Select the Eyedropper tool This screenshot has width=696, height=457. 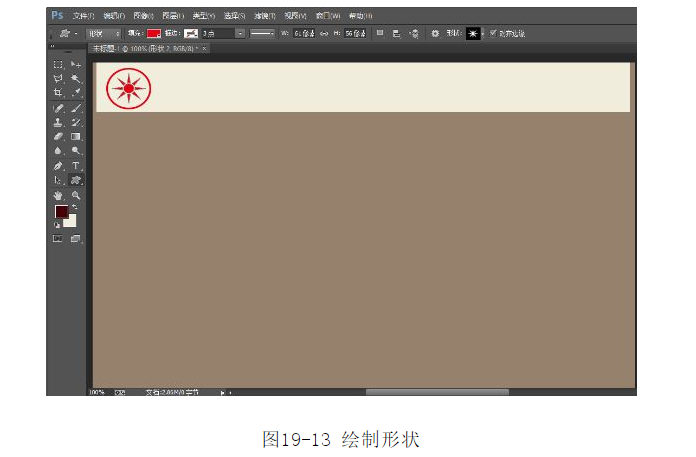coord(76,92)
